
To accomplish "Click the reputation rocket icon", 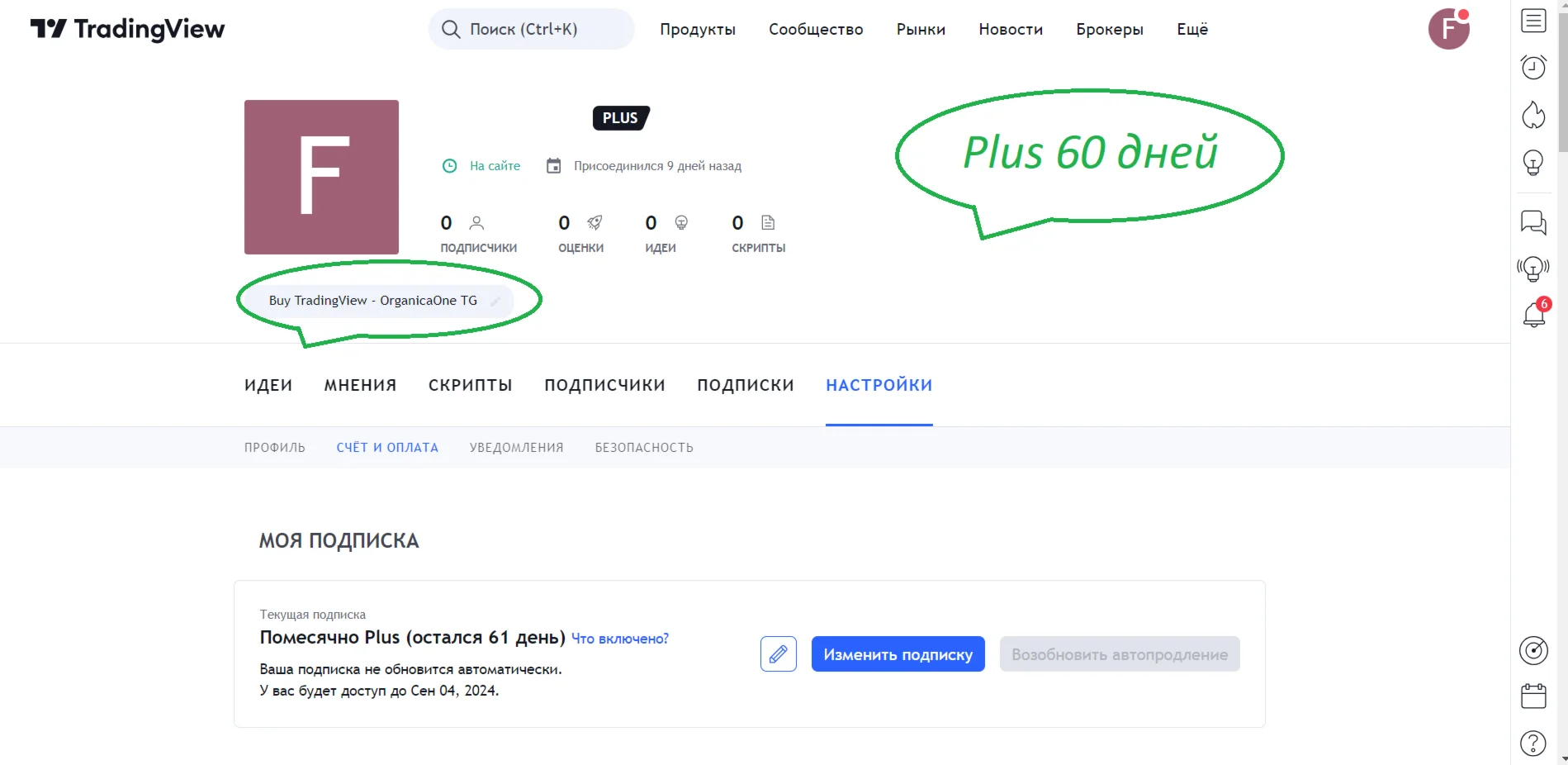I will pos(595,223).
